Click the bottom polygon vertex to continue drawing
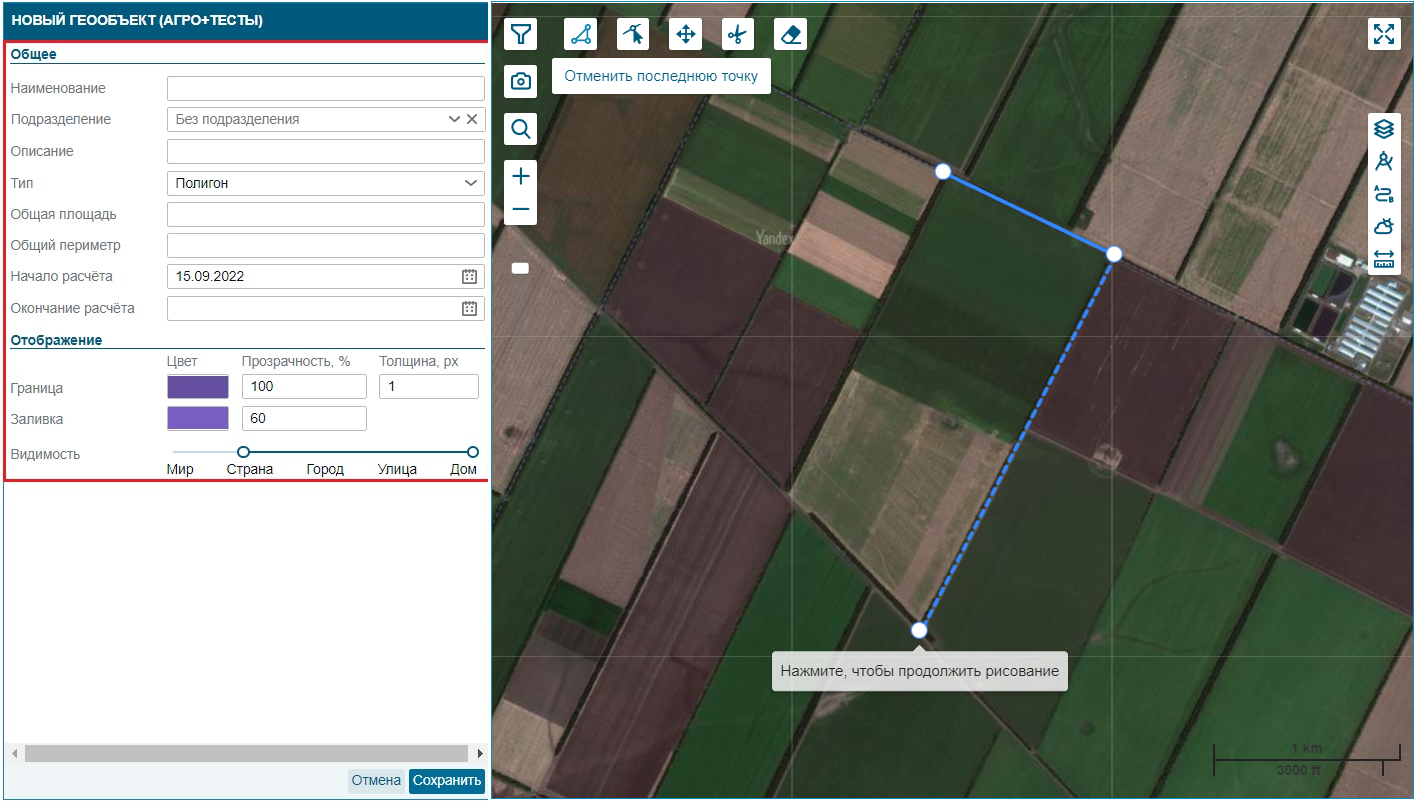Viewport: 1416px width, 801px height. click(919, 630)
